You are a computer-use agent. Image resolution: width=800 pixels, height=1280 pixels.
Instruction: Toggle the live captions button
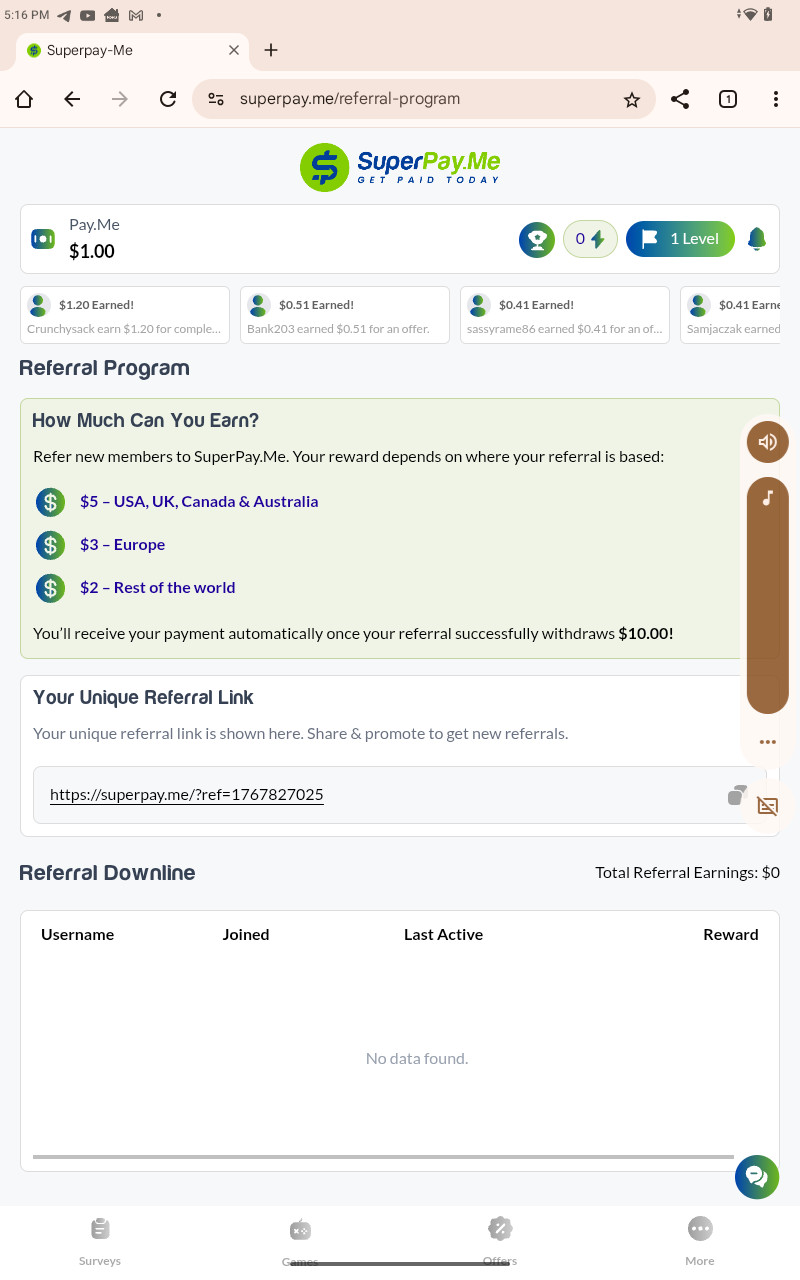pos(767,806)
